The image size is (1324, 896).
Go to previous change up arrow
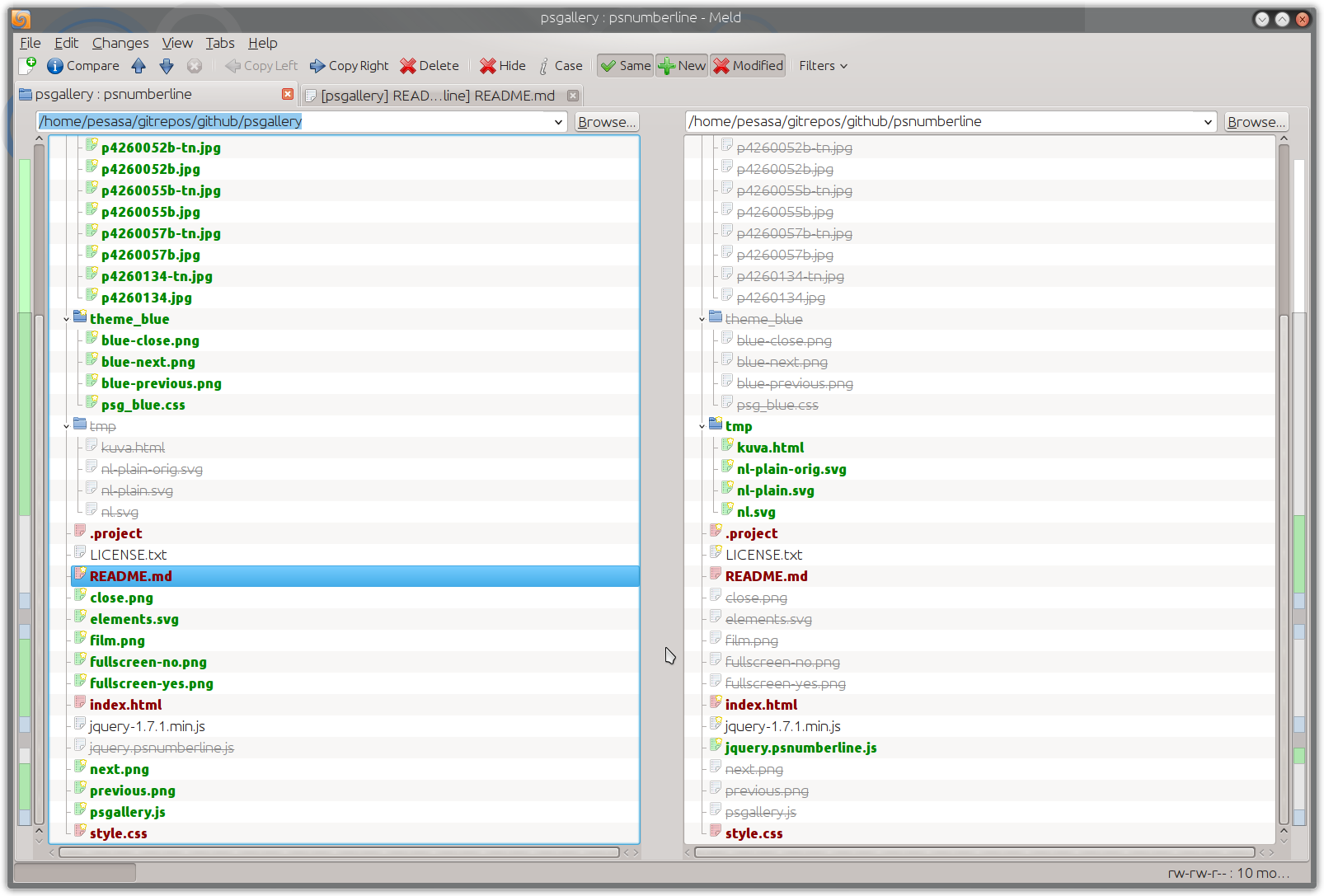pyautogui.click(x=139, y=66)
